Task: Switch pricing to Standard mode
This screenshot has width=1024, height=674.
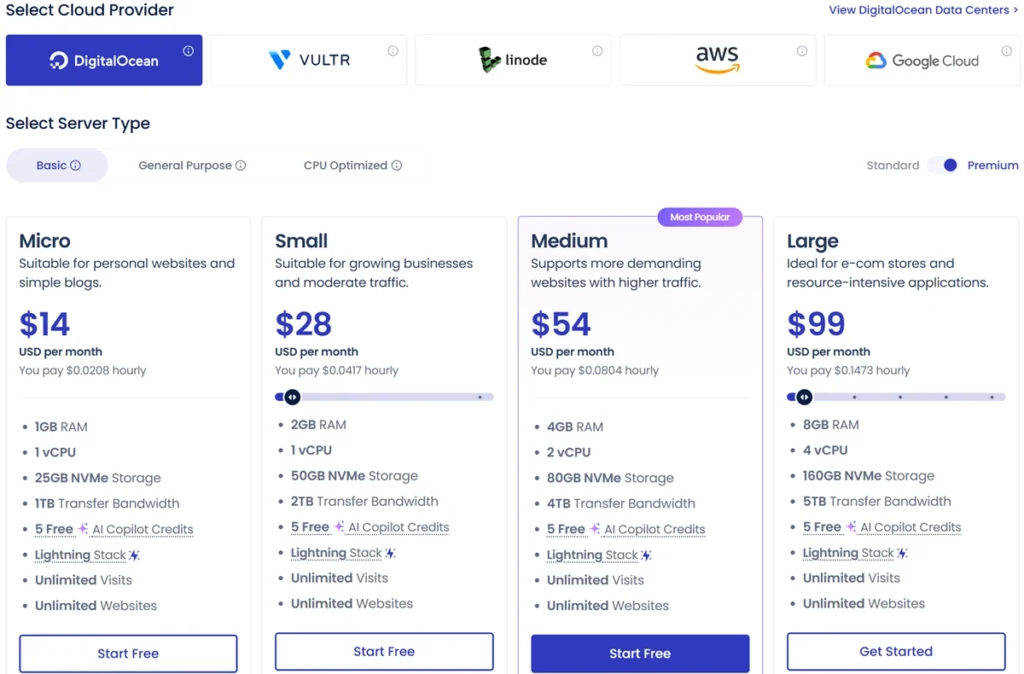Action: [891, 165]
